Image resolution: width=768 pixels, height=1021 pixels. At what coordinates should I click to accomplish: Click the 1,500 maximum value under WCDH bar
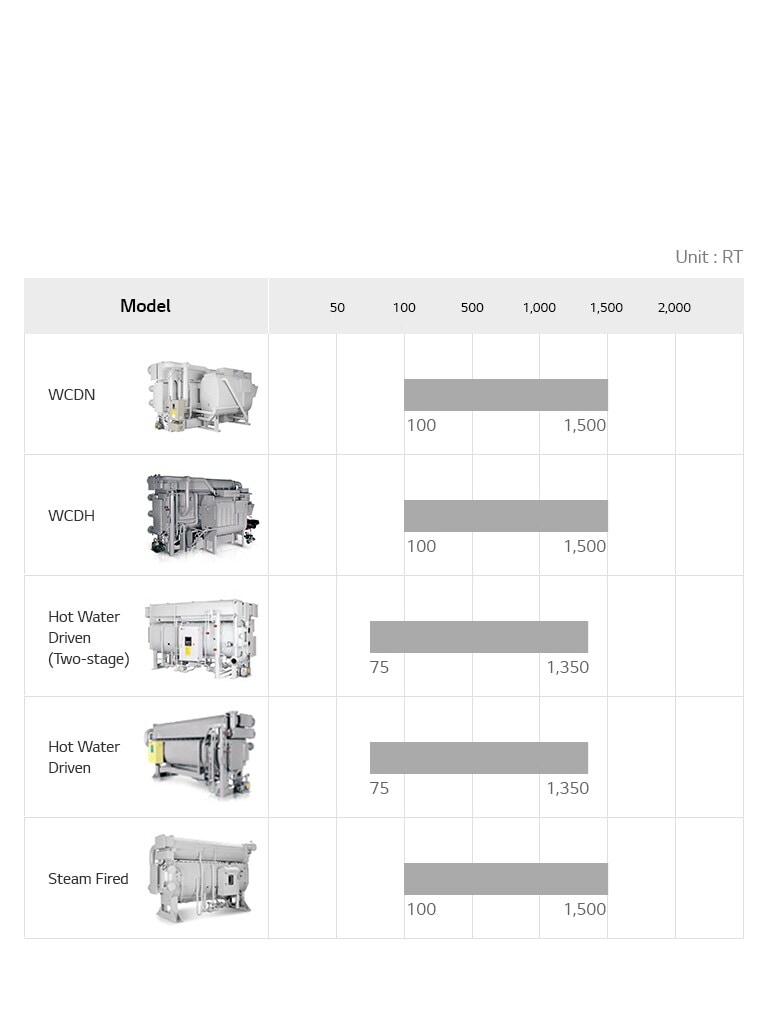(584, 546)
